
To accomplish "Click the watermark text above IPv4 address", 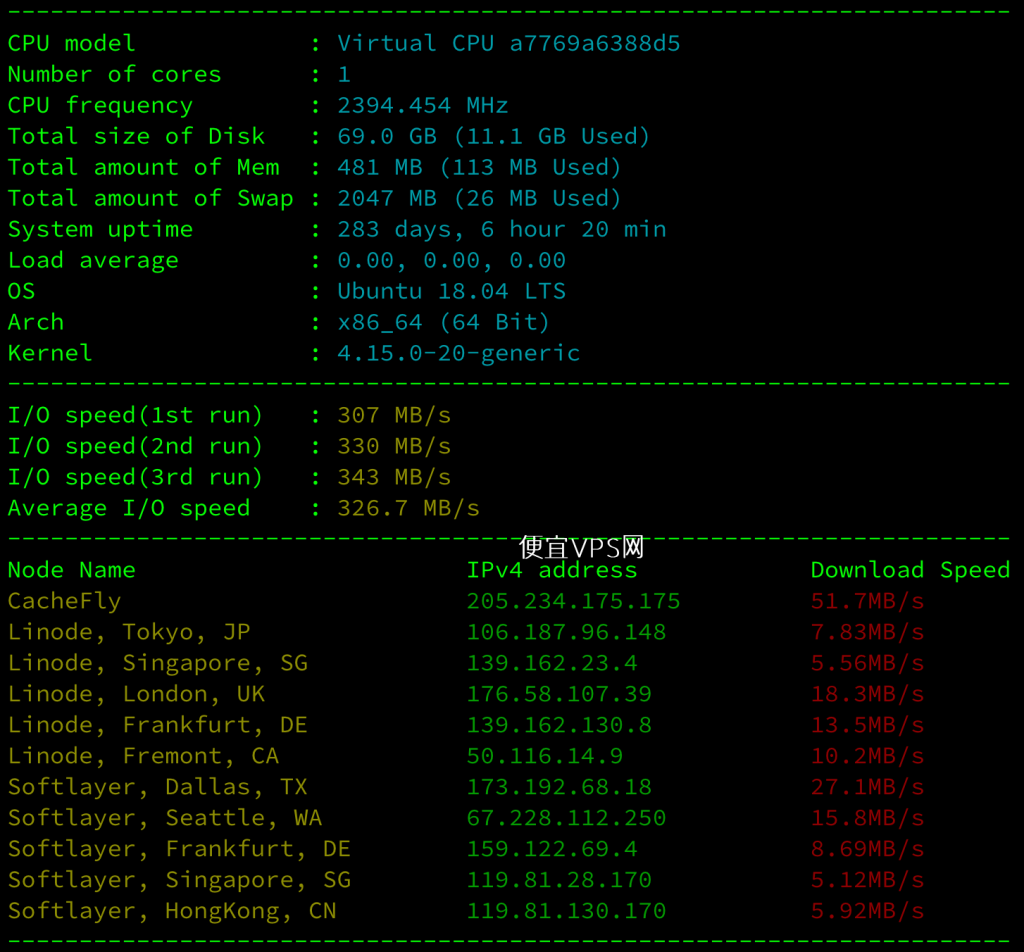I will (582, 547).
